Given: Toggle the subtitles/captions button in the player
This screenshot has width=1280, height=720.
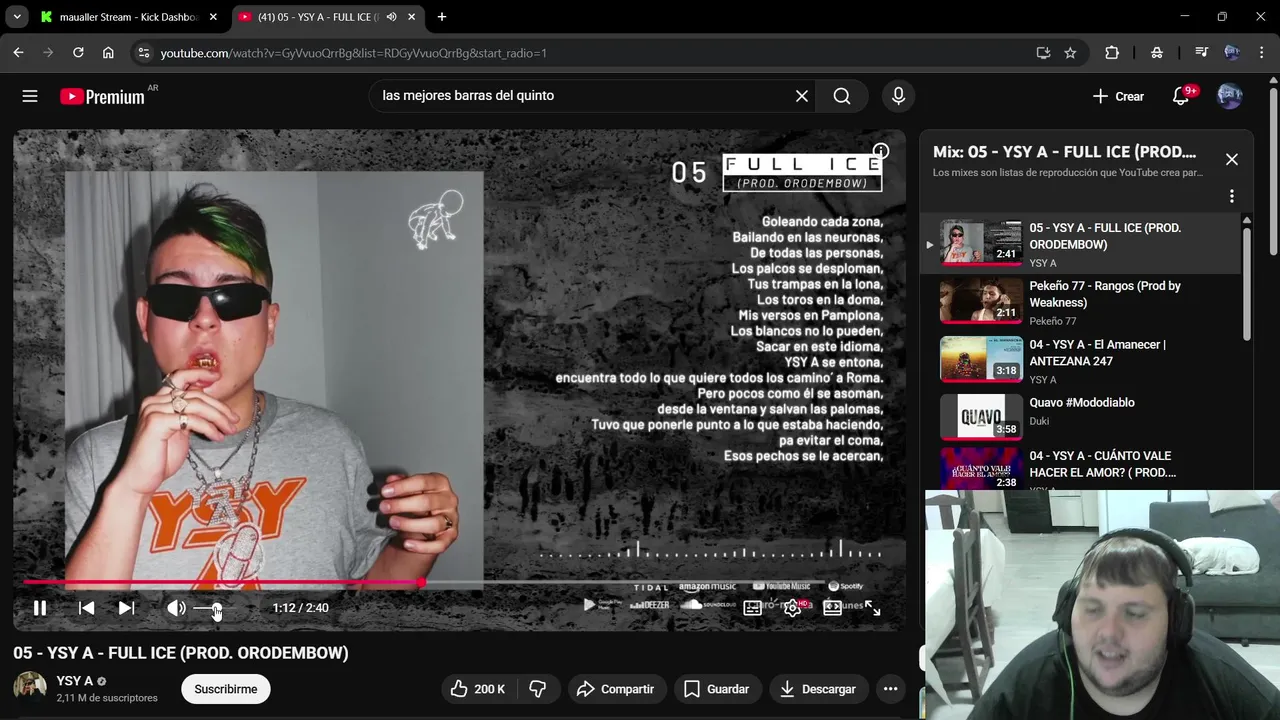Looking at the screenshot, I should click(752, 608).
